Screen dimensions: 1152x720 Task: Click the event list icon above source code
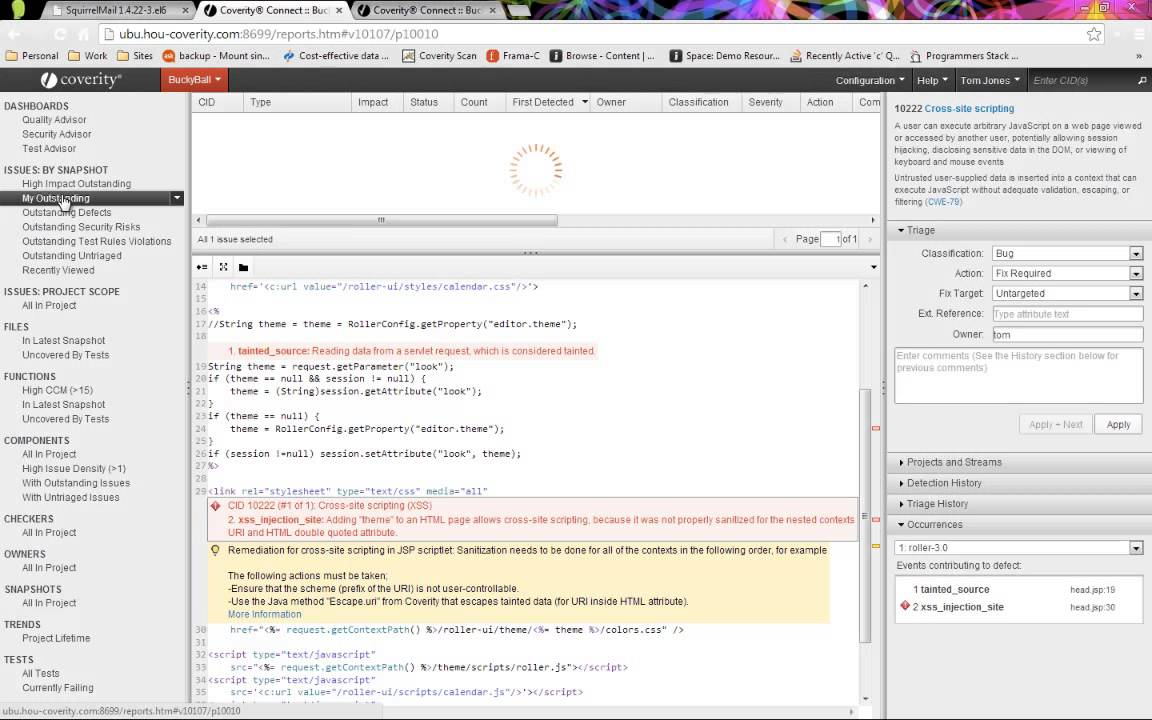[202, 267]
